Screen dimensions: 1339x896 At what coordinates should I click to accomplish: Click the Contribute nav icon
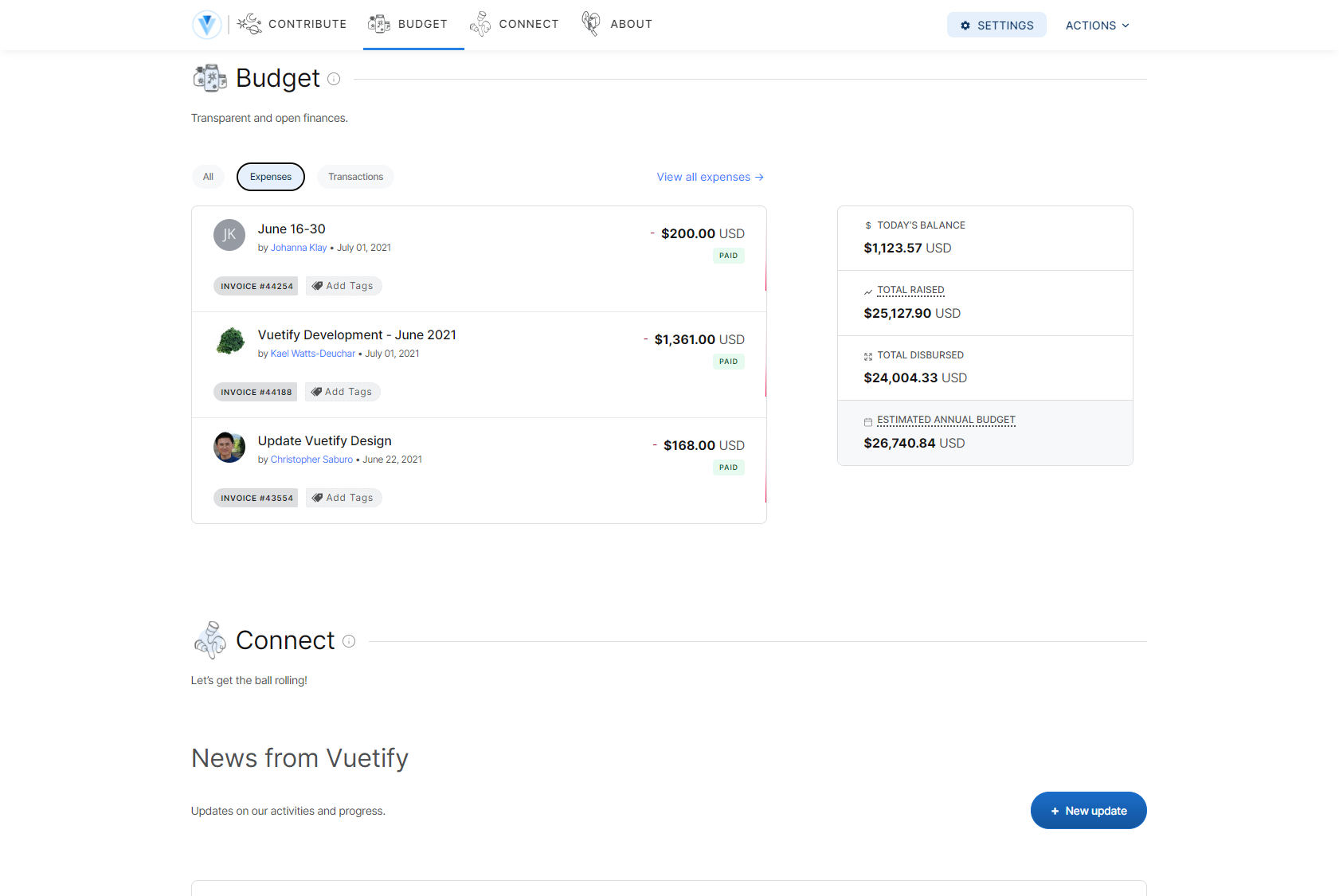tap(249, 24)
